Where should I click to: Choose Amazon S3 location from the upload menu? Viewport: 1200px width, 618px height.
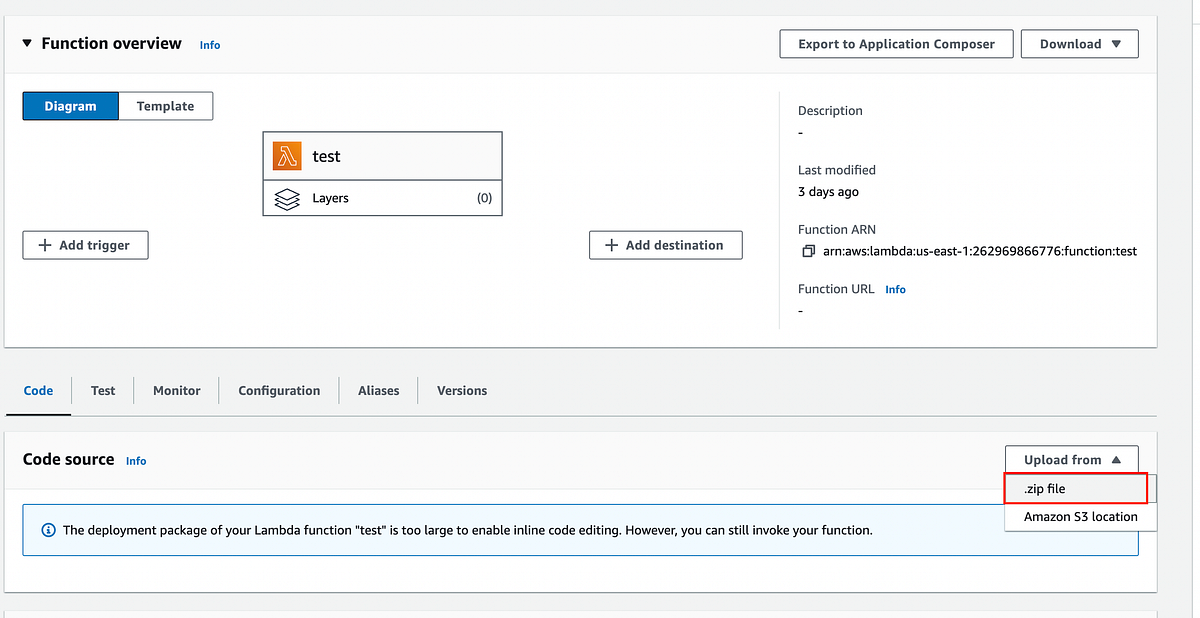tap(1080, 516)
